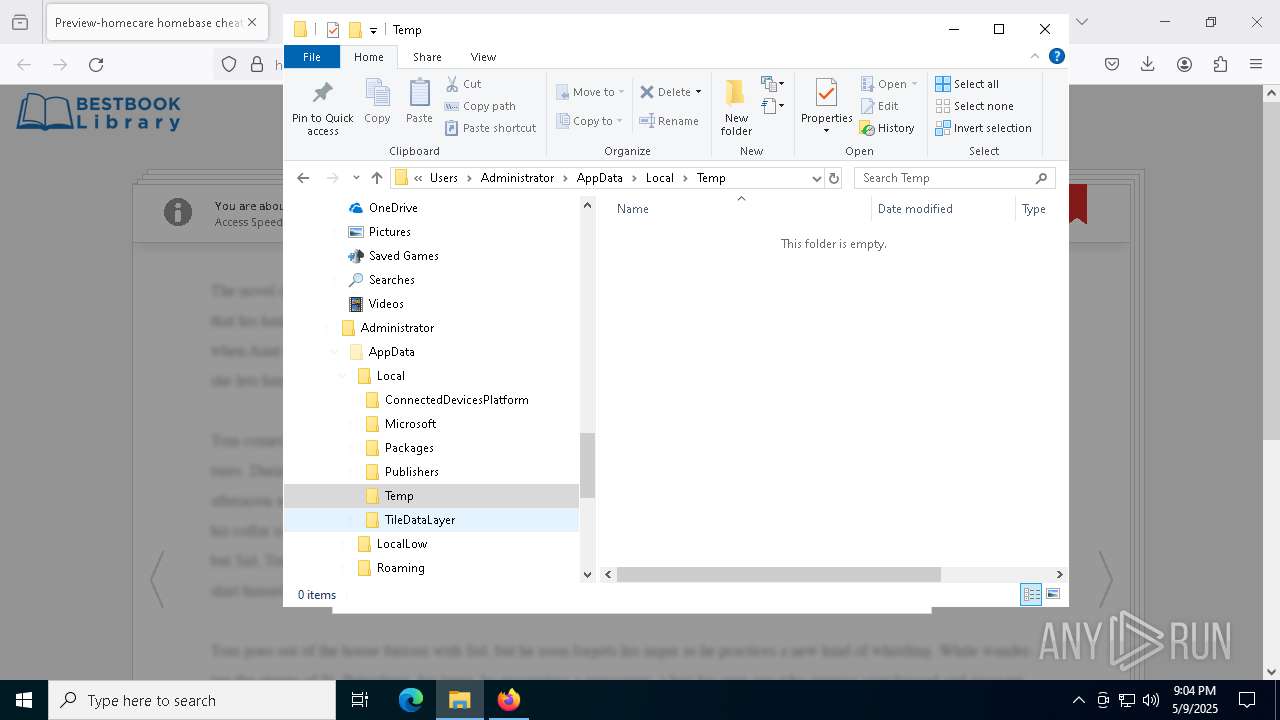1280x720 pixels.
Task: Click Paste shortcut in ribbon
Action: pyautogui.click(x=490, y=128)
